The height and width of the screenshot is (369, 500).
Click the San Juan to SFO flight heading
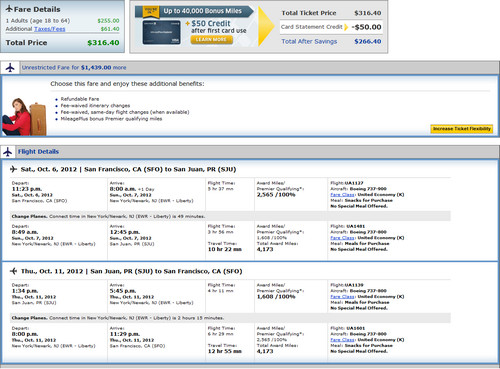[x=131, y=271]
